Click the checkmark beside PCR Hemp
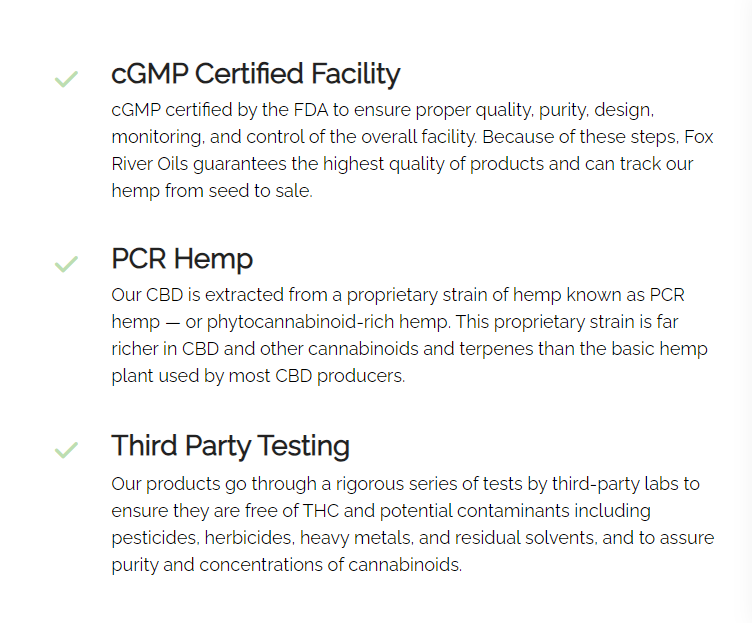Screen dimensions: 752x623 66,264
